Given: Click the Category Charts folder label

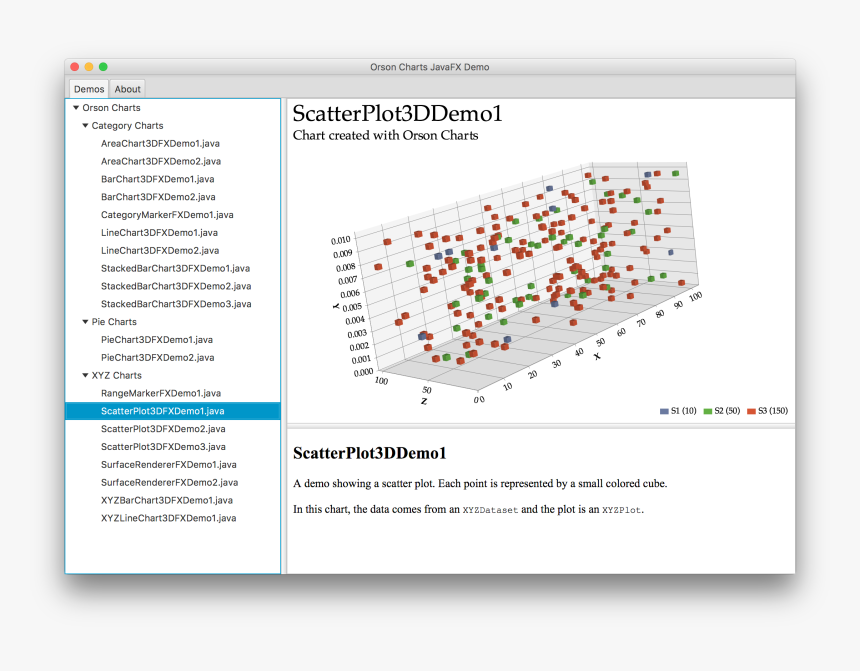Looking at the screenshot, I should coord(127,126).
